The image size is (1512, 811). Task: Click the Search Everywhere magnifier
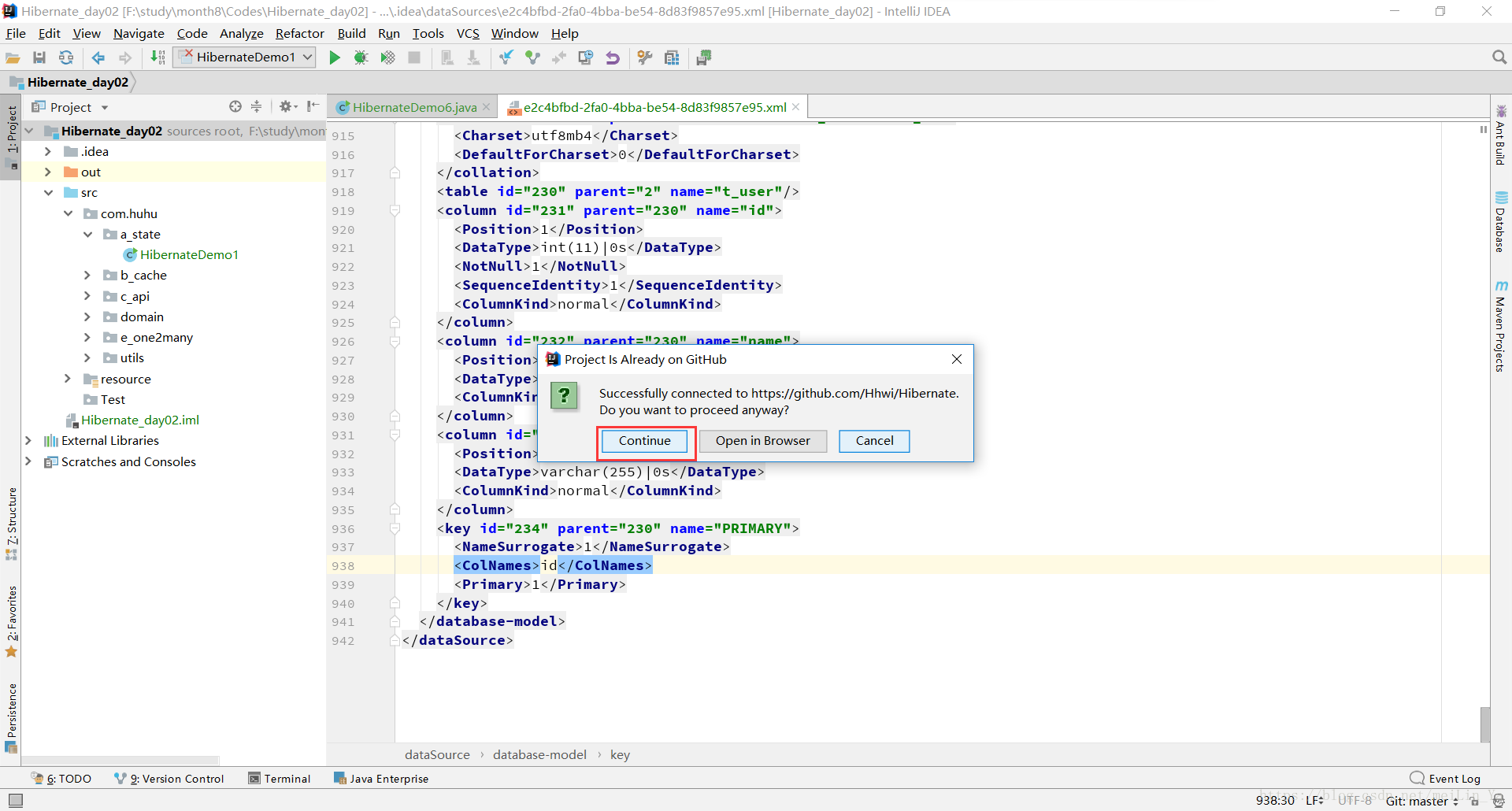1499,57
